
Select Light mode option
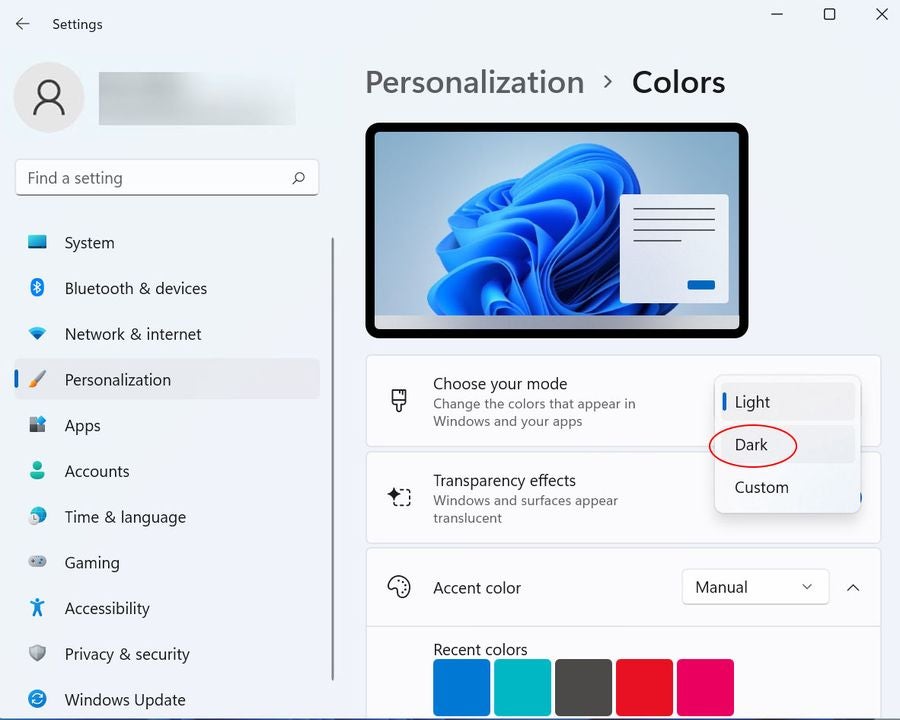point(788,401)
